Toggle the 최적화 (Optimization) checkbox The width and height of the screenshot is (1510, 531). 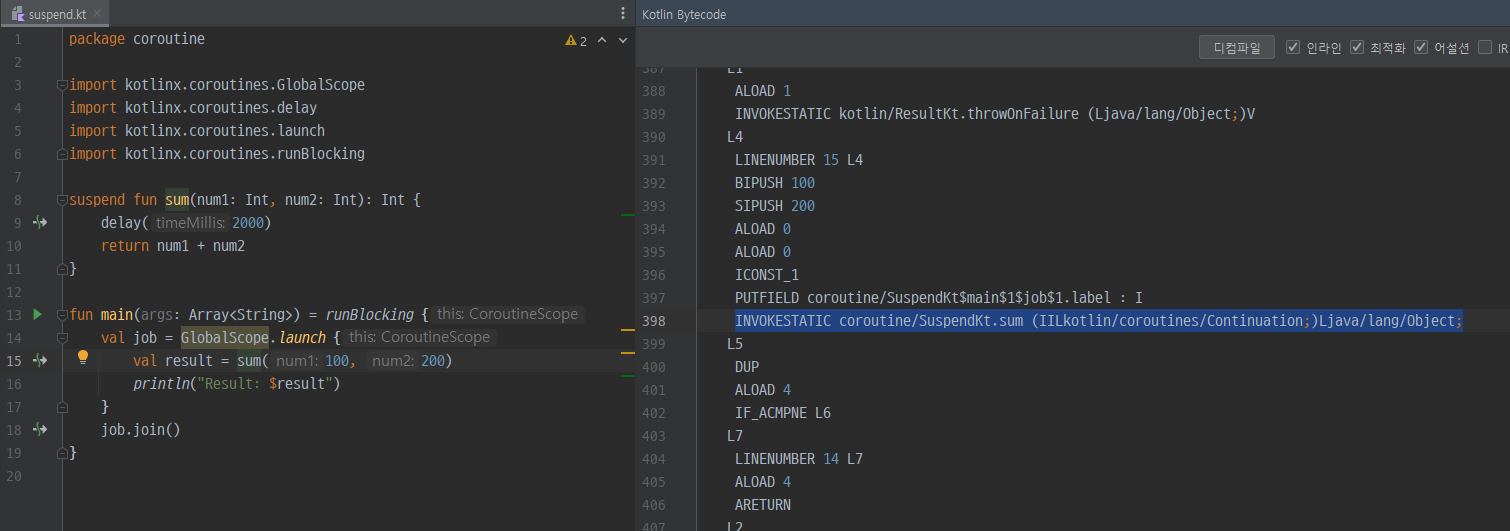pos(1357,47)
